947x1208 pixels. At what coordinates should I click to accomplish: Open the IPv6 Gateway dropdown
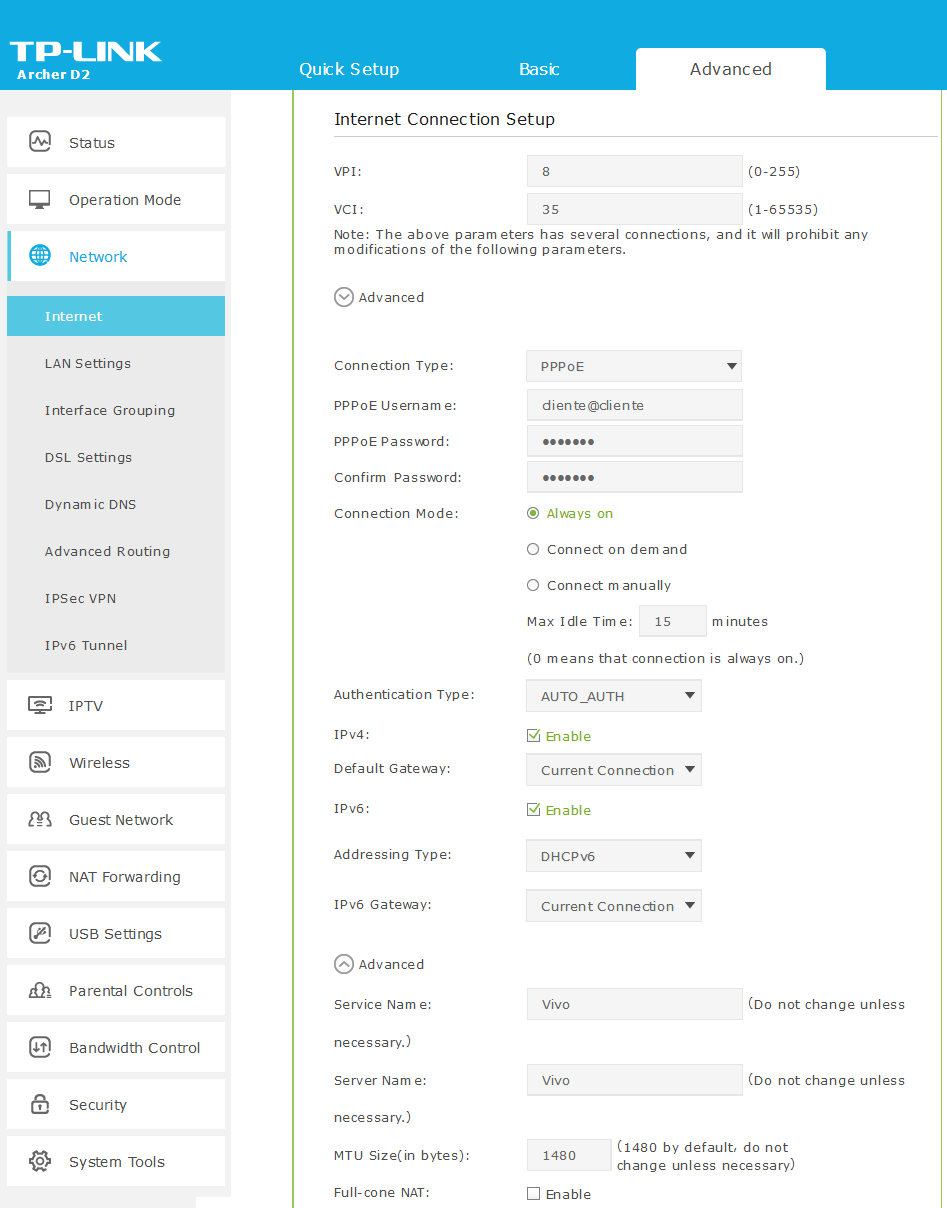click(614, 906)
